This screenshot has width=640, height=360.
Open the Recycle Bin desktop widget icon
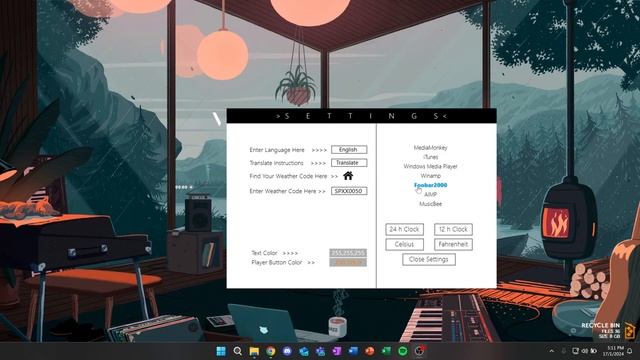click(629, 331)
